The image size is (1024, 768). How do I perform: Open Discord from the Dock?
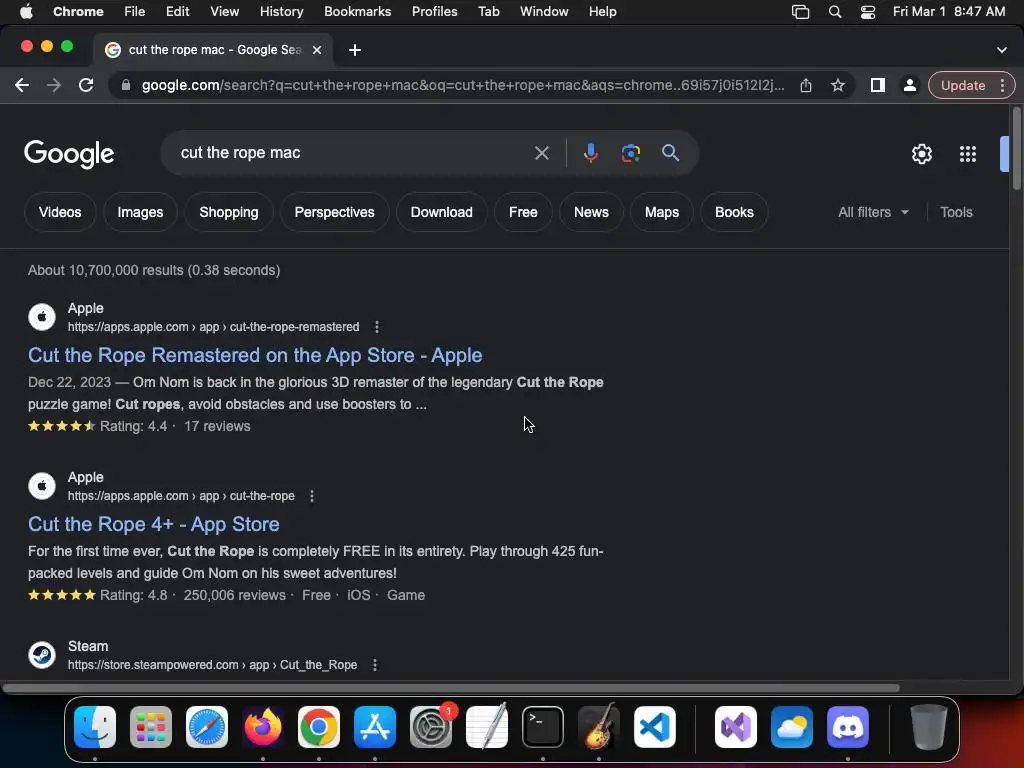pos(848,727)
